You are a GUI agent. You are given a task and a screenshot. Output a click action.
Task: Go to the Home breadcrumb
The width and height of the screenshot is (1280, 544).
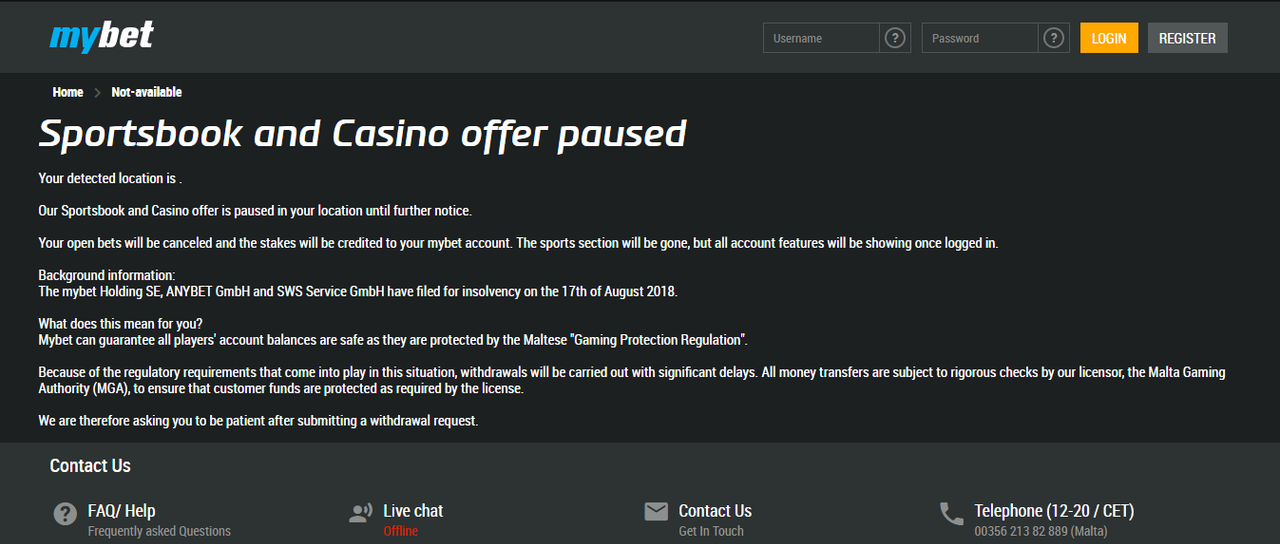(x=68, y=92)
